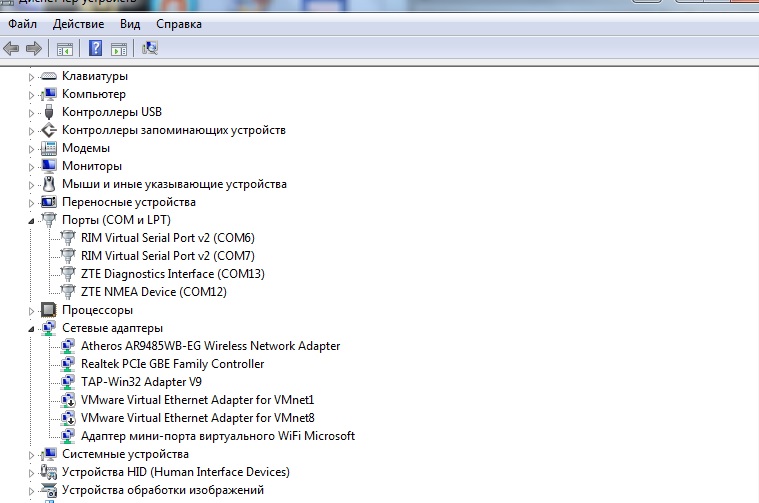Expand the Процессоры category
The width and height of the screenshot is (759, 503).
coord(32,310)
